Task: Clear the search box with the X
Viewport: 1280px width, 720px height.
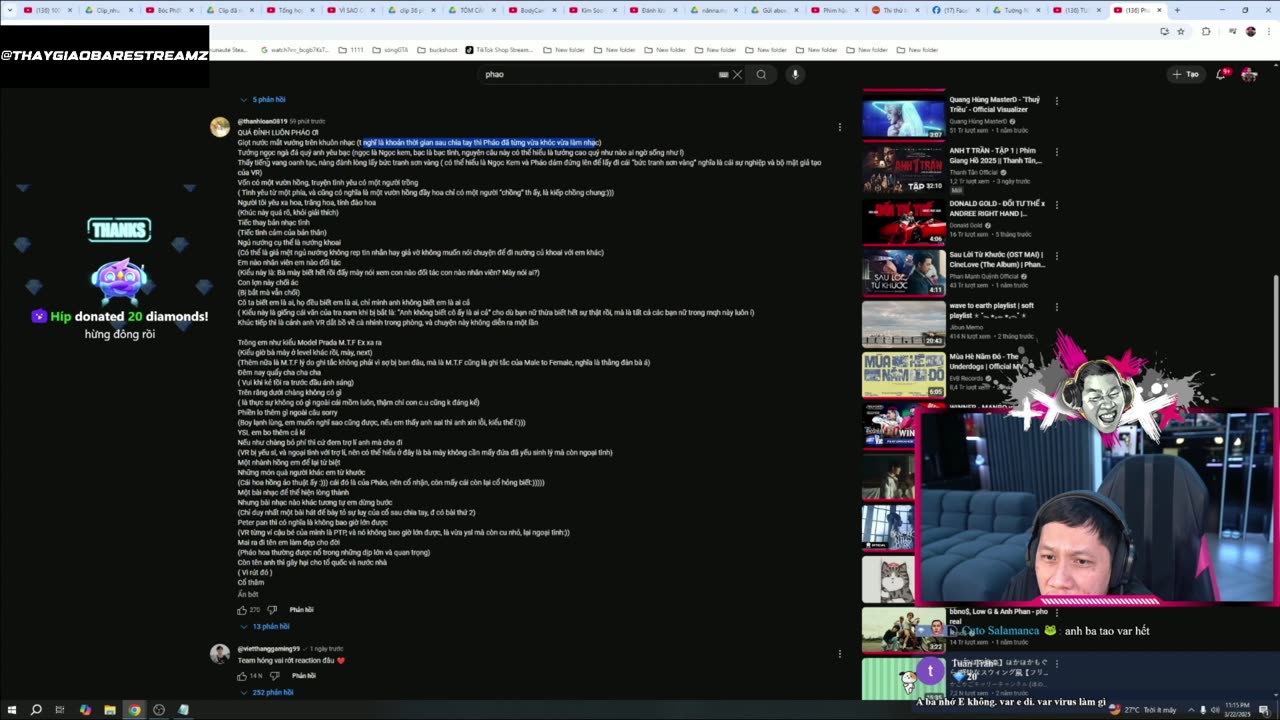Action: [x=737, y=74]
